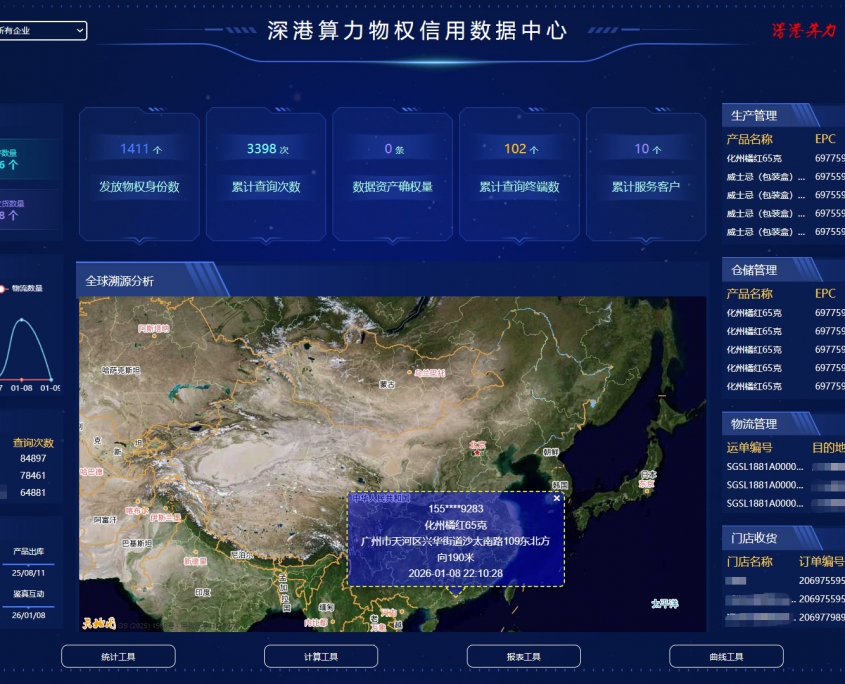
Task: Switch to the 生产管理 panel header
Action: [x=754, y=115]
